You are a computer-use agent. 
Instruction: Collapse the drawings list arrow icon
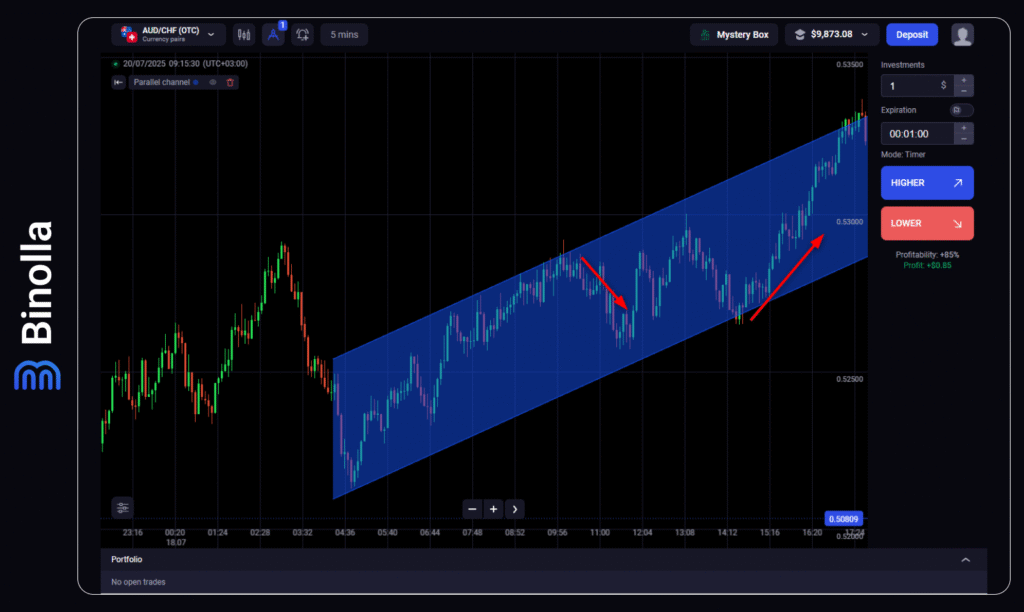119,82
